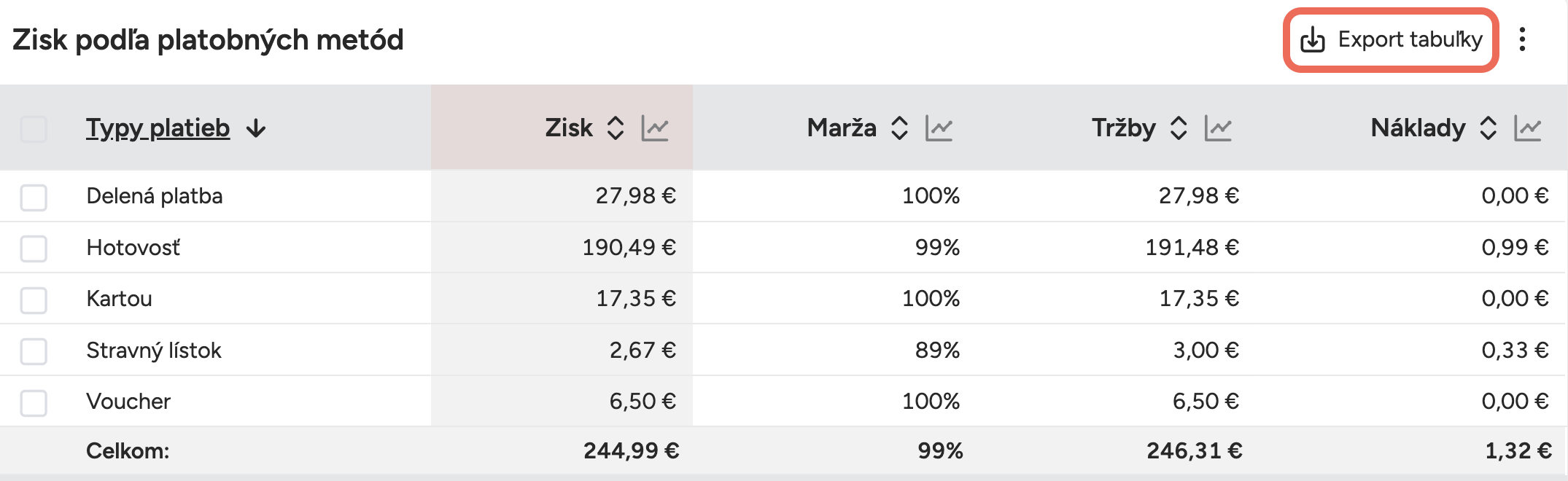Image resolution: width=1568 pixels, height=481 pixels.
Task: Open the trend chart for Tržby column
Action: click(1219, 128)
